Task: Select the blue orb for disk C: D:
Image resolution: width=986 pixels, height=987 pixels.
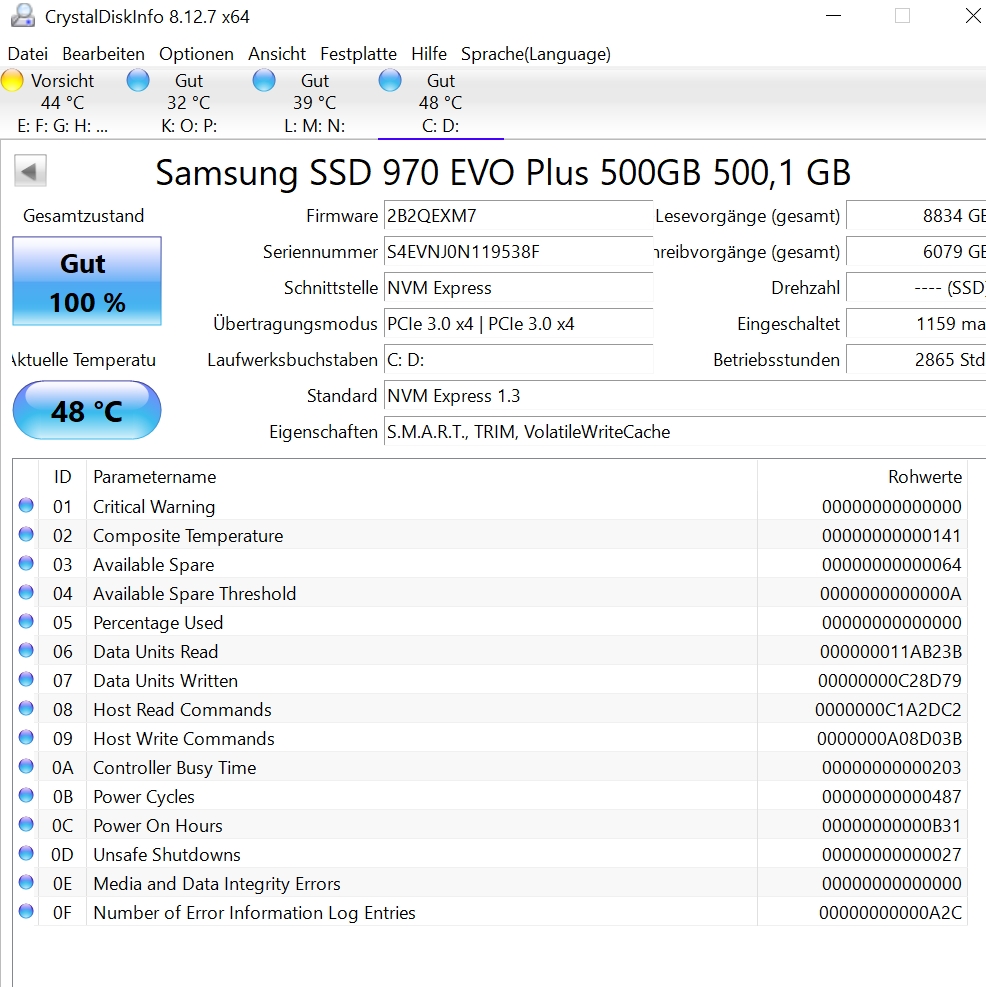Action: pyautogui.click(x=390, y=81)
